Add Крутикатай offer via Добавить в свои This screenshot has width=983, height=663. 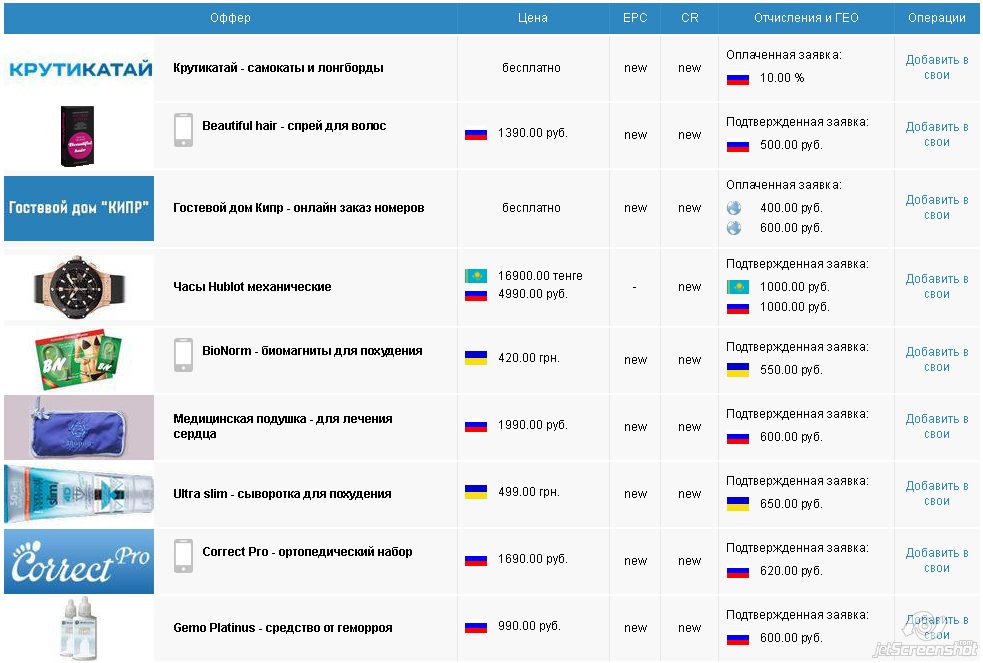pyautogui.click(x=937, y=68)
